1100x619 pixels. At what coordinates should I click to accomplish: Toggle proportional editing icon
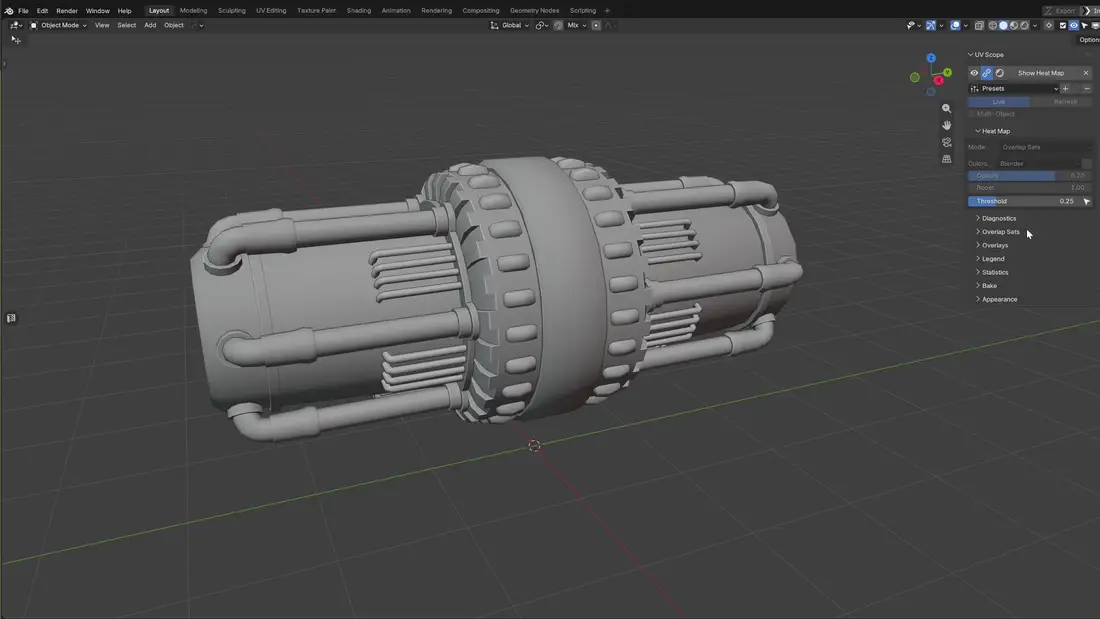tap(596, 25)
